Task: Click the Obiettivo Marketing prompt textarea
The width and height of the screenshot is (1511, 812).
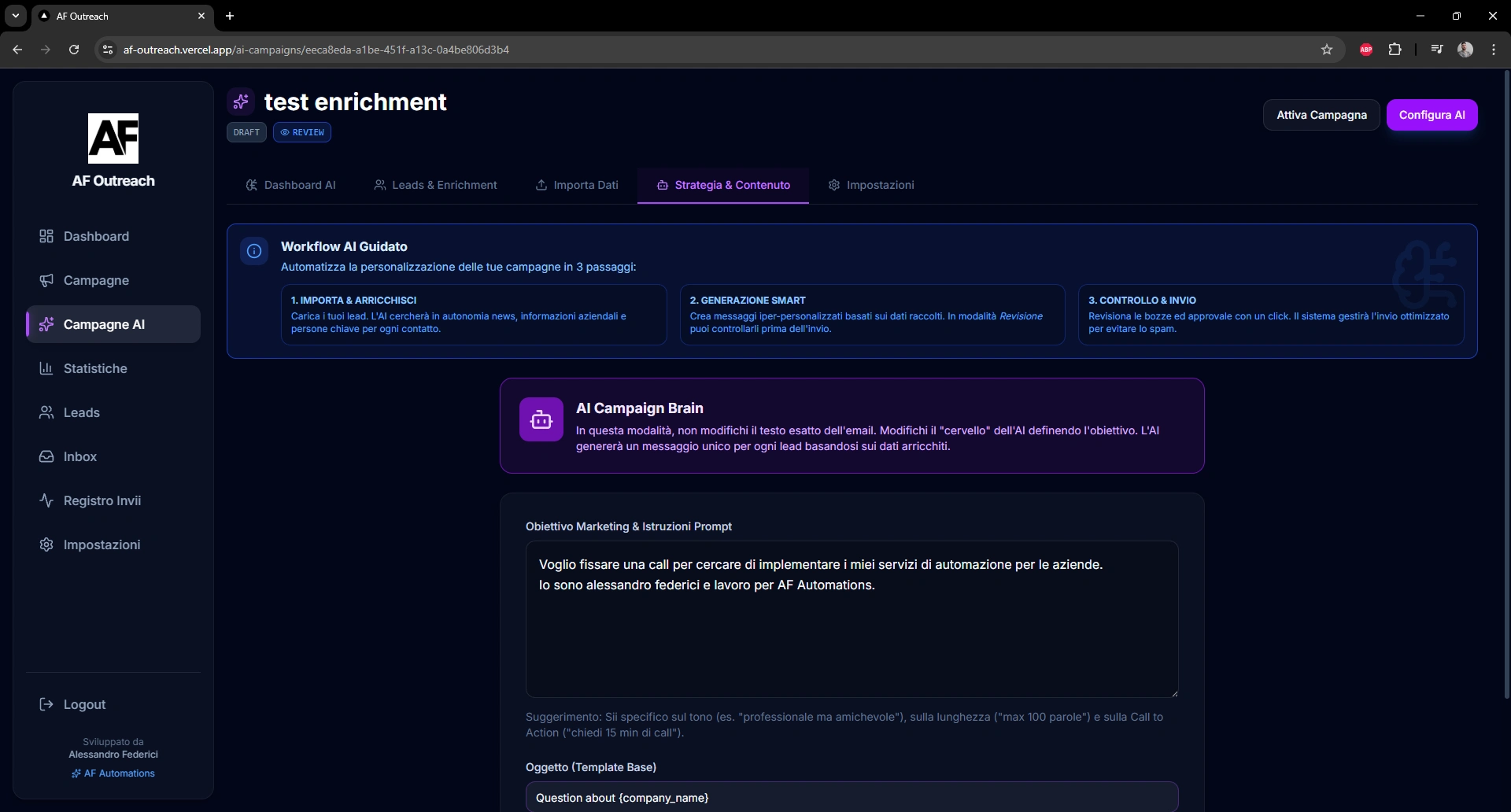Action: (x=852, y=619)
